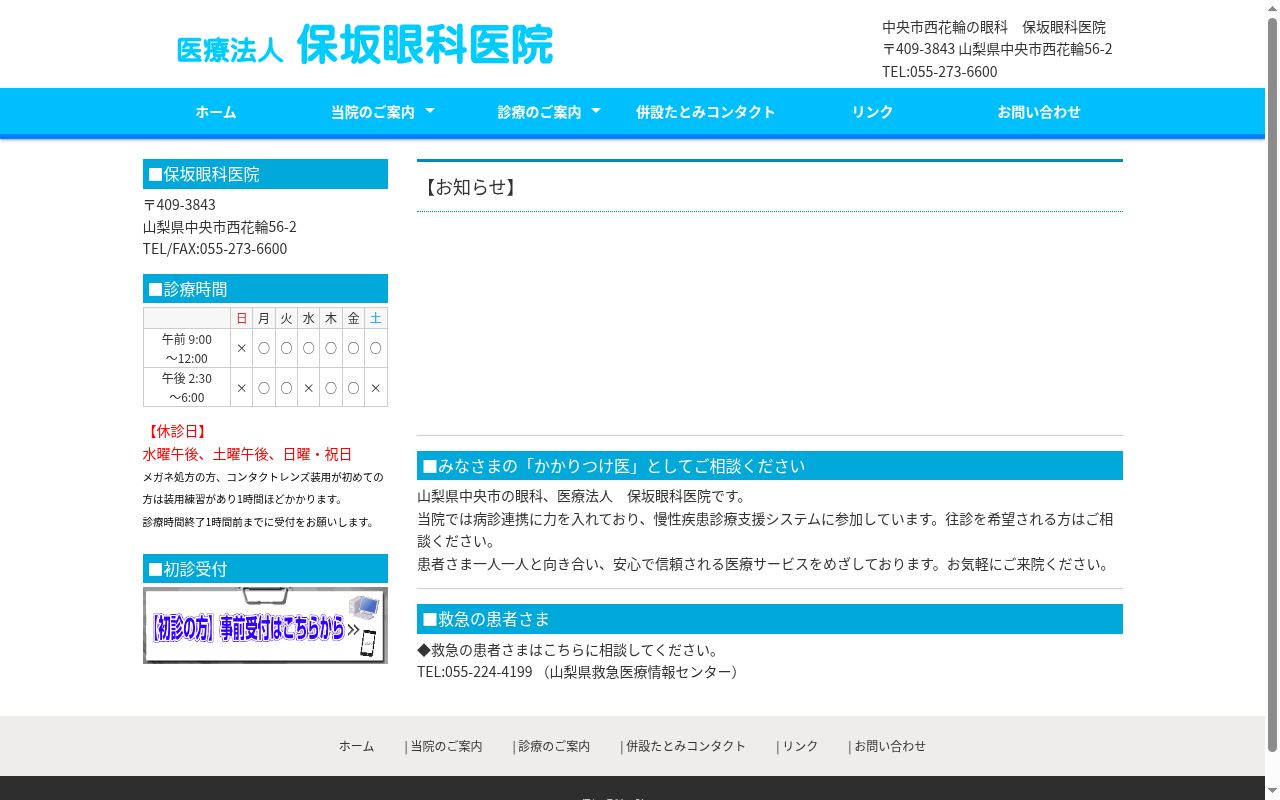
Task: Click the footer 併設たとみコンタクト link
Action: (x=686, y=746)
